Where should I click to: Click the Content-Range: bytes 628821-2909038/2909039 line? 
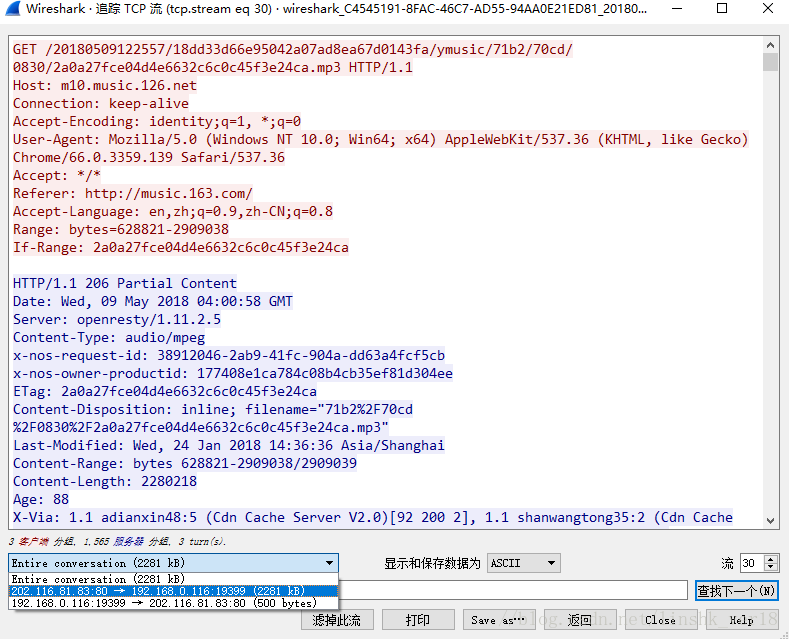(185, 463)
